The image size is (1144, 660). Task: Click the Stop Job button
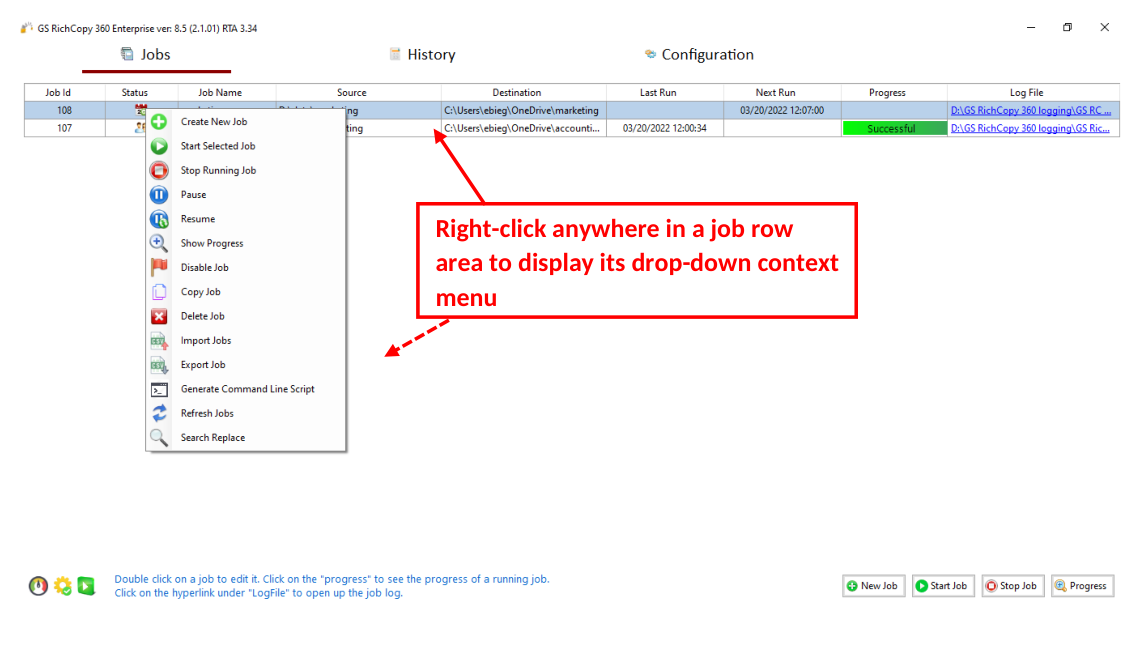[1012, 586]
